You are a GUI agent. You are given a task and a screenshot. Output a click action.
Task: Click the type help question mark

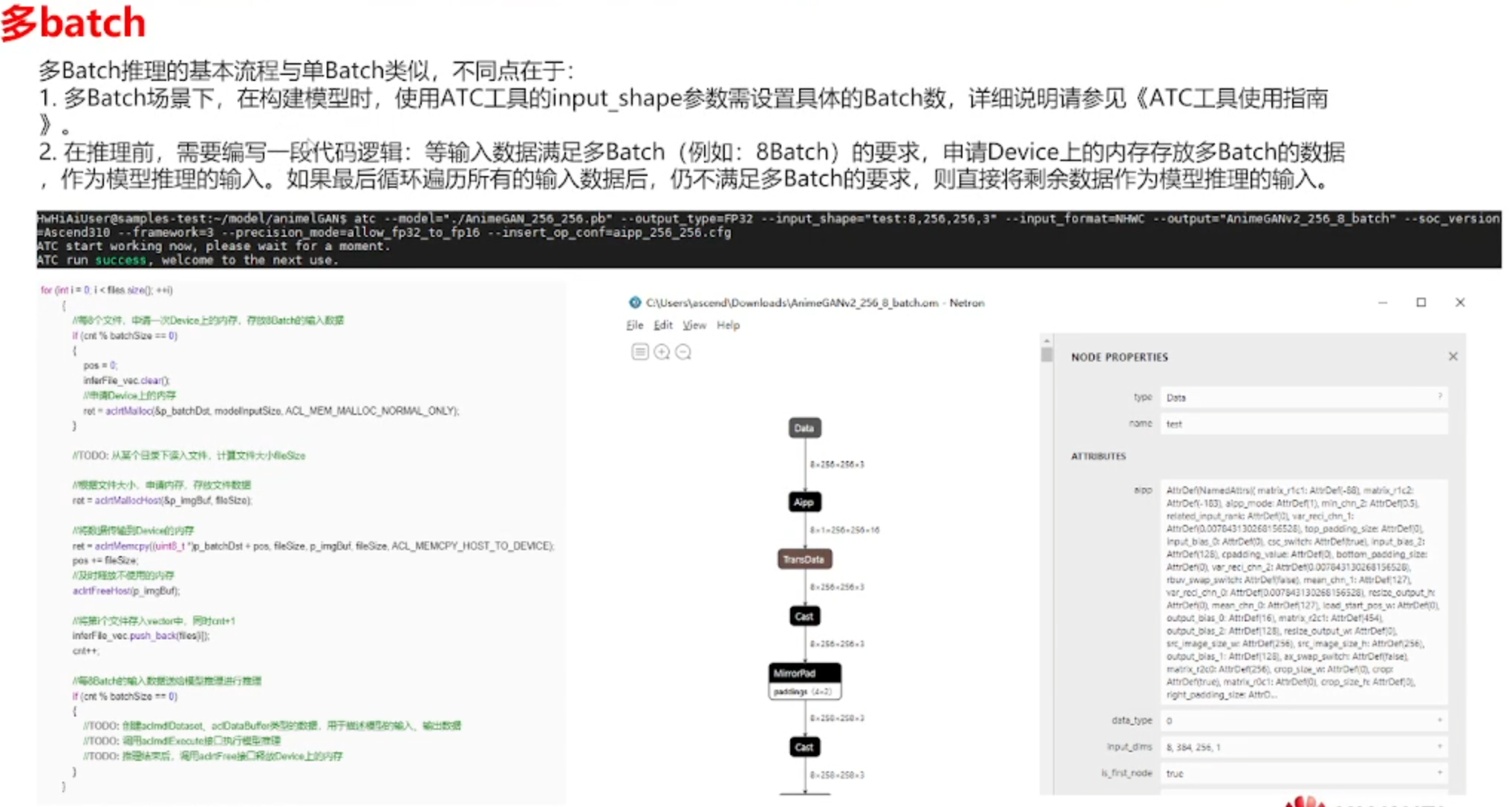click(1440, 396)
